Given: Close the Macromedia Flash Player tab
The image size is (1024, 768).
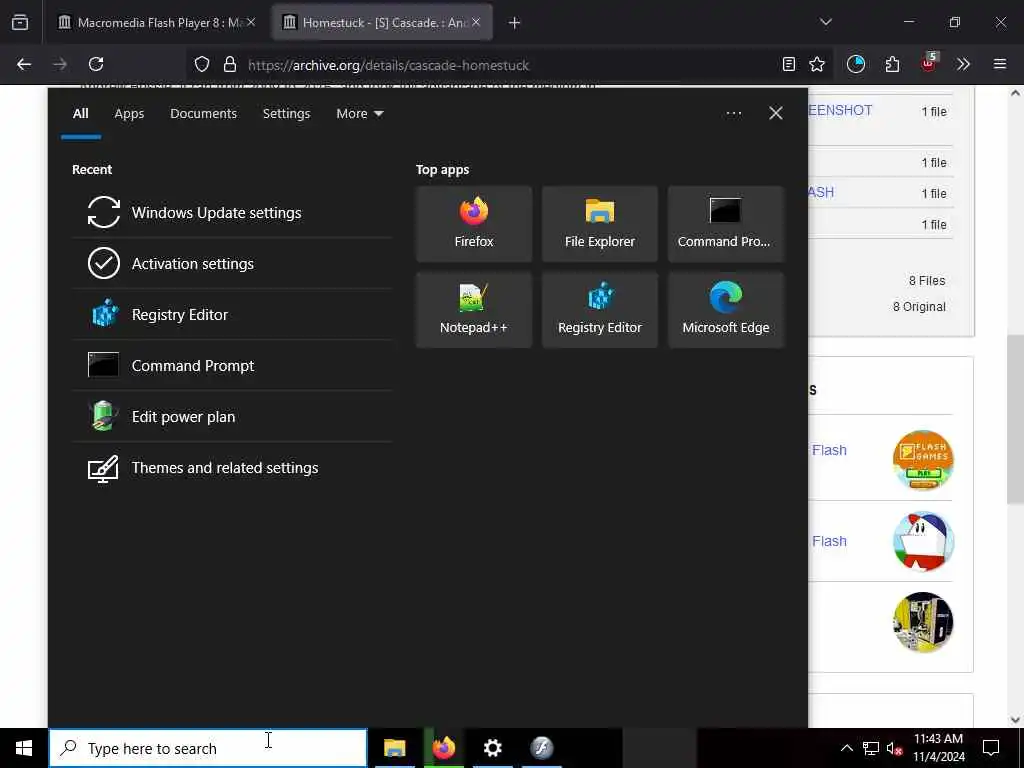Looking at the screenshot, I should tap(251, 22).
